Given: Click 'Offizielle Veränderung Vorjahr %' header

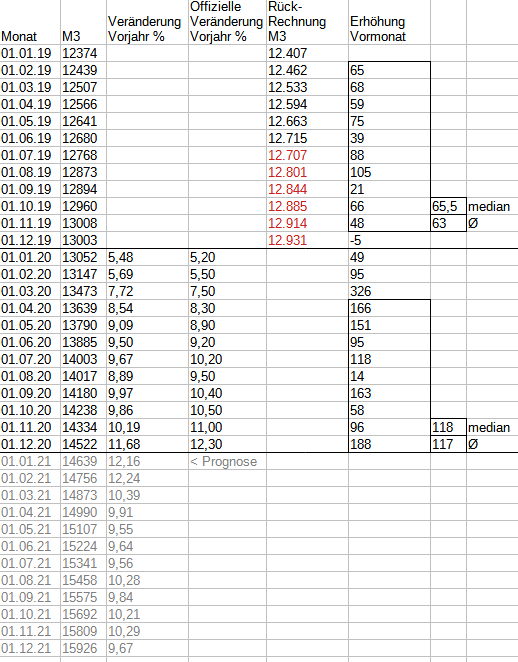Looking at the screenshot, I should pos(227,22).
